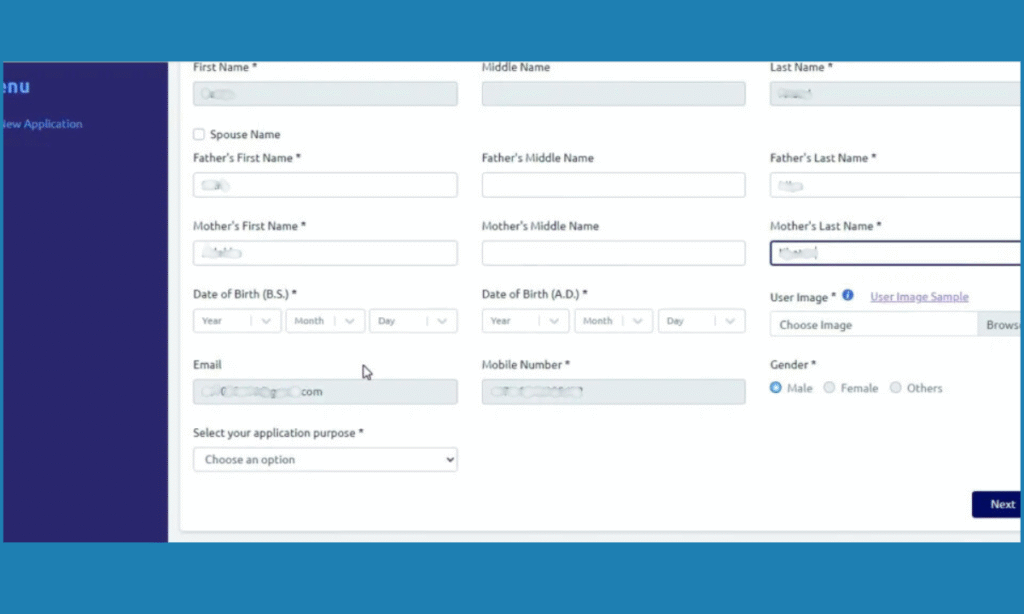Focus the Mother's Middle Name field
The height and width of the screenshot is (614, 1024).
tap(613, 253)
